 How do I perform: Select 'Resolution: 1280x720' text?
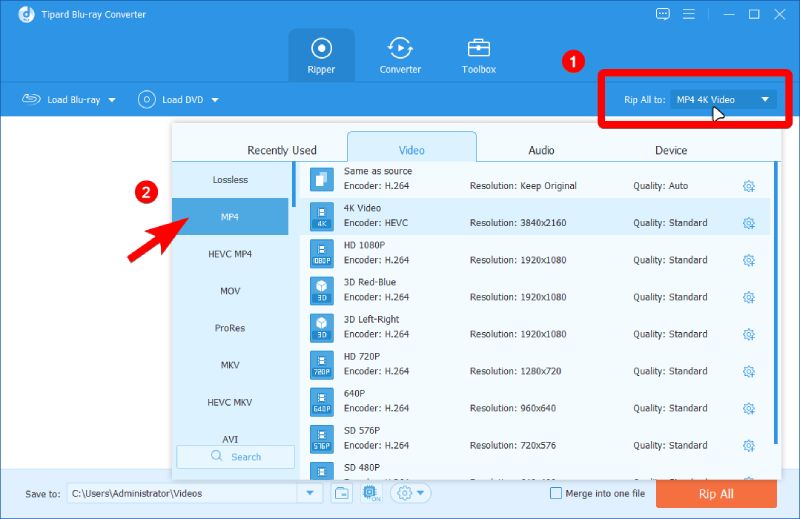[x=515, y=371]
